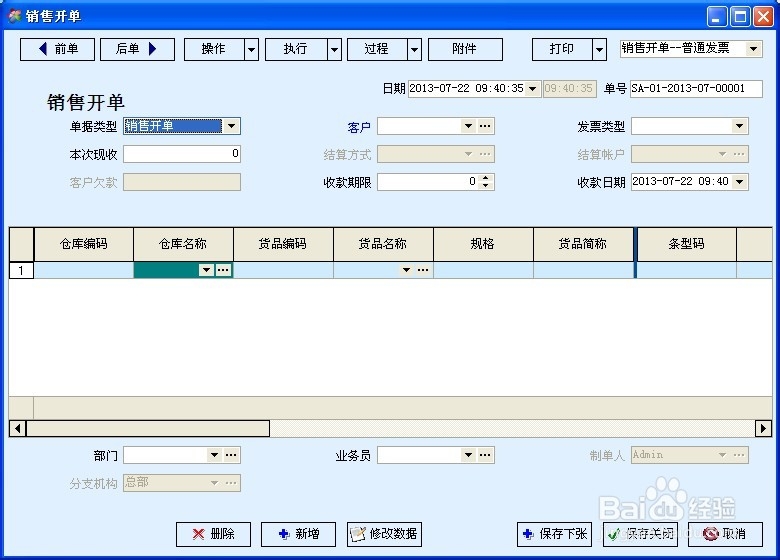Click the 条型码 column header
780x560 pixels.
pos(686,244)
